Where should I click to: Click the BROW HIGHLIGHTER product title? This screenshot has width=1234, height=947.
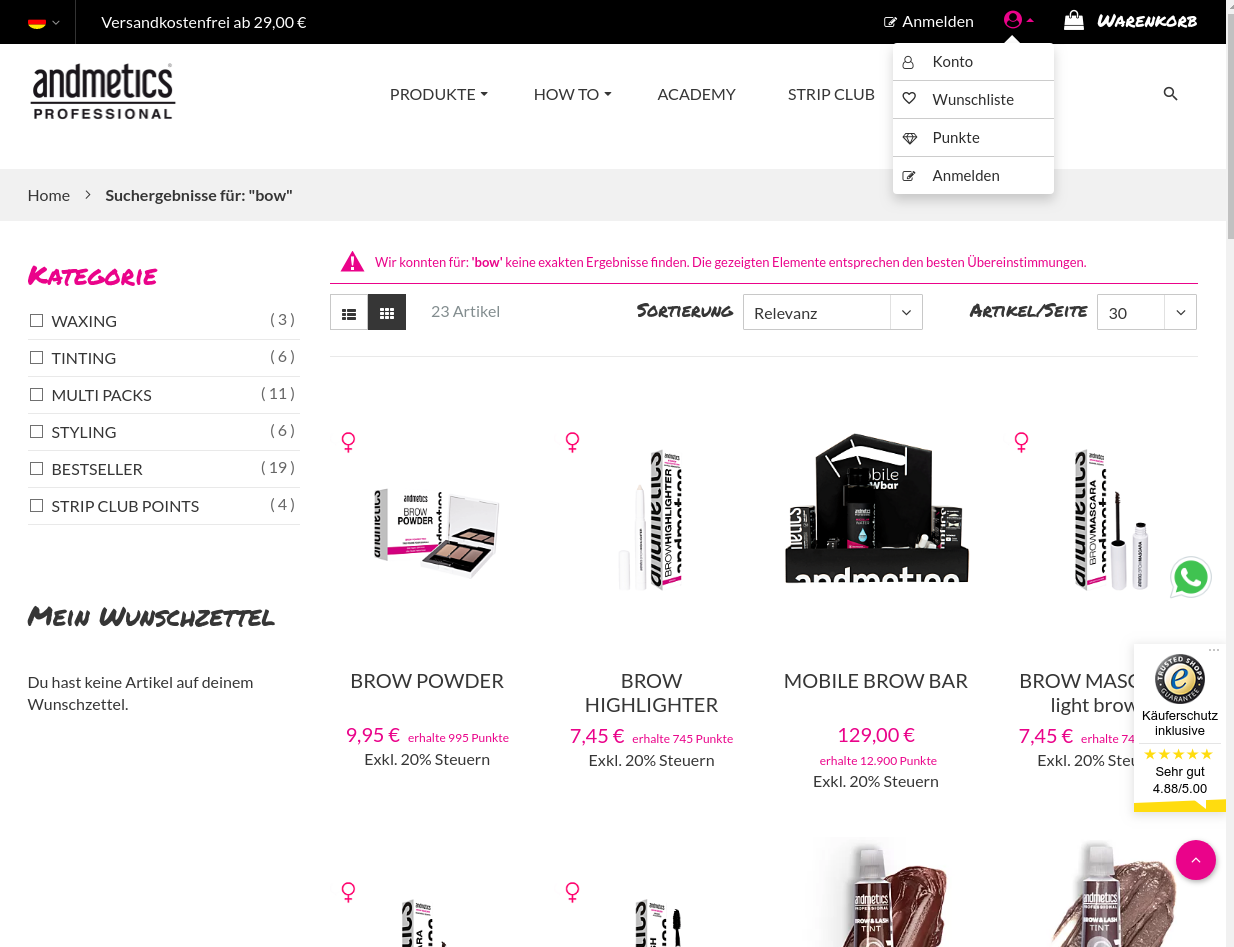click(651, 693)
